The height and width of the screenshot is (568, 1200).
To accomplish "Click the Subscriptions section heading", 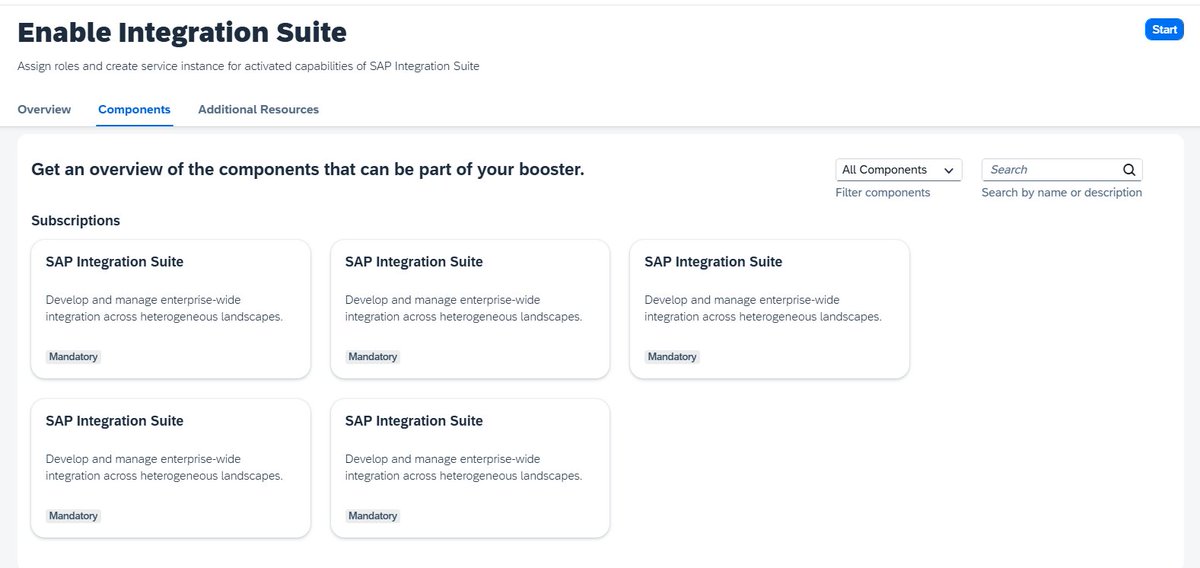I will (x=76, y=220).
